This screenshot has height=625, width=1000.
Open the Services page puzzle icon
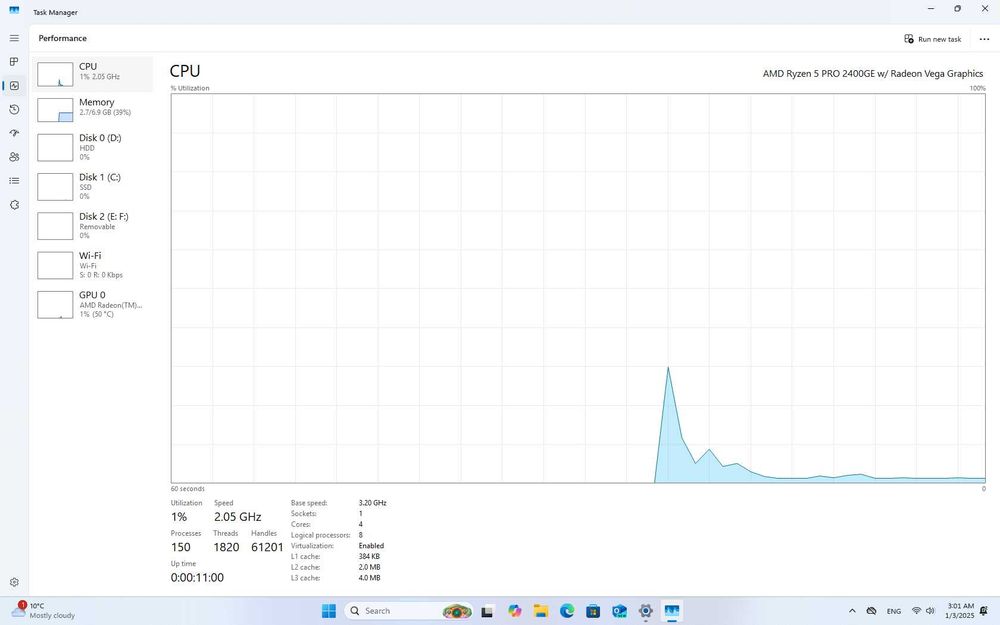pyautogui.click(x=14, y=205)
